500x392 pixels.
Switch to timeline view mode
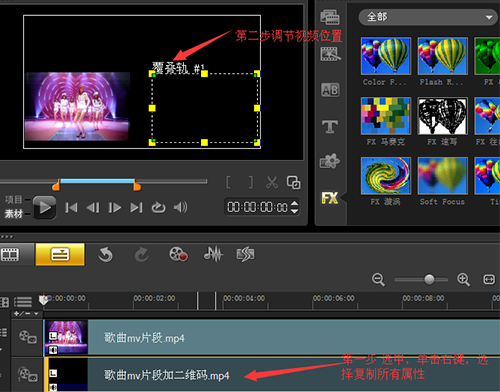click(60, 254)
